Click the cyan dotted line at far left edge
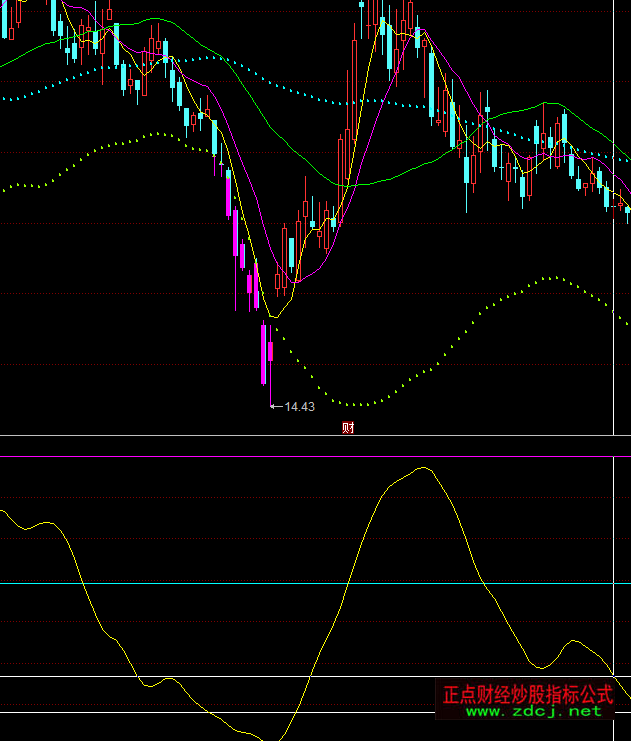The height and width of the screenshot is (741, 631). pos(5,99)
